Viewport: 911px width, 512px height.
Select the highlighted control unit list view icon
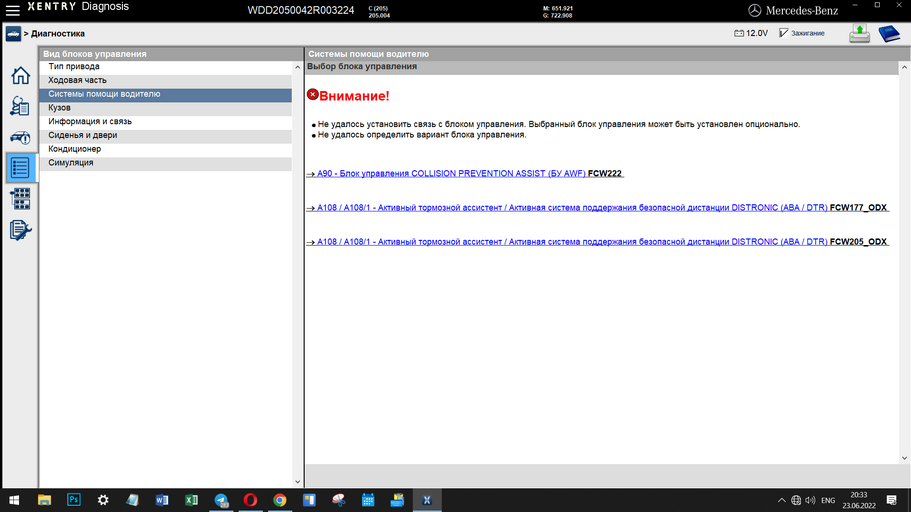coord(20,168)
